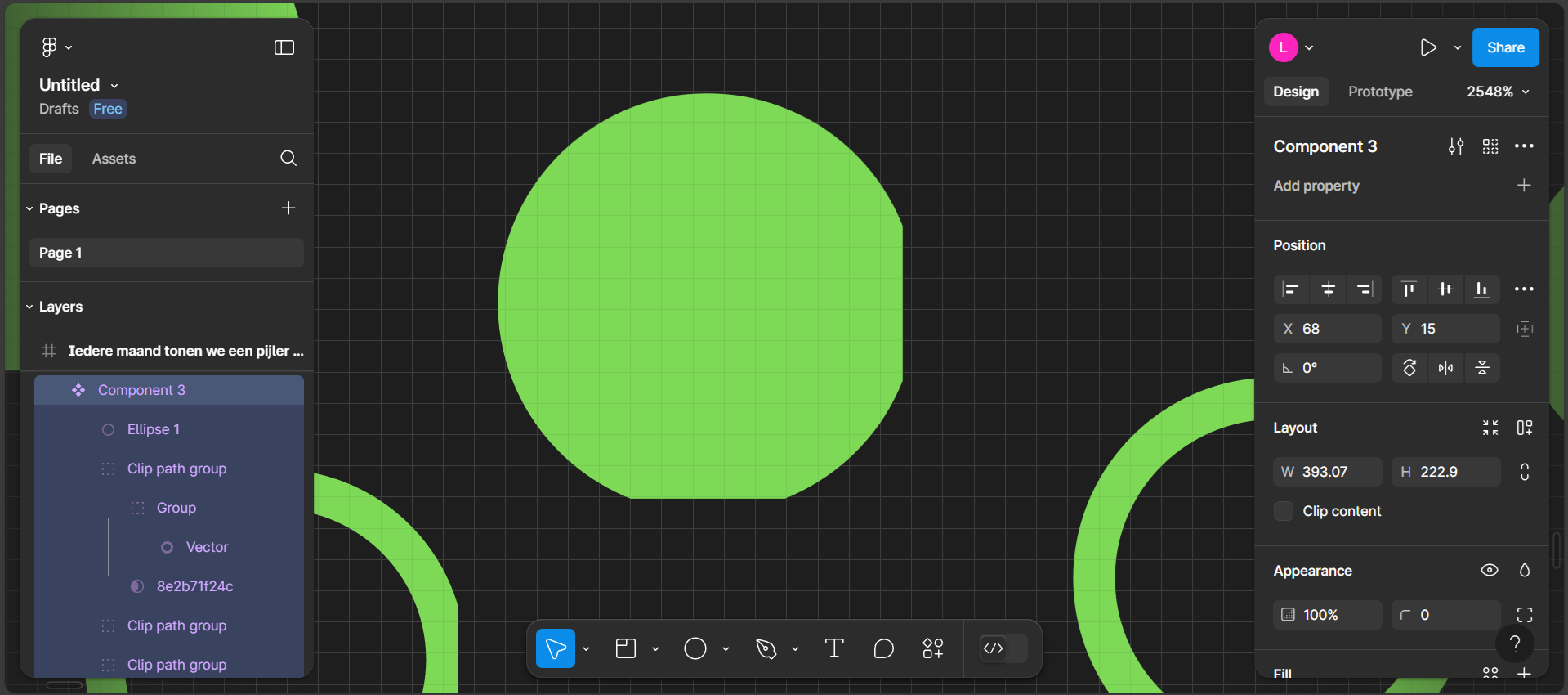
Task: Align vertical centers
Action: 1445,289
